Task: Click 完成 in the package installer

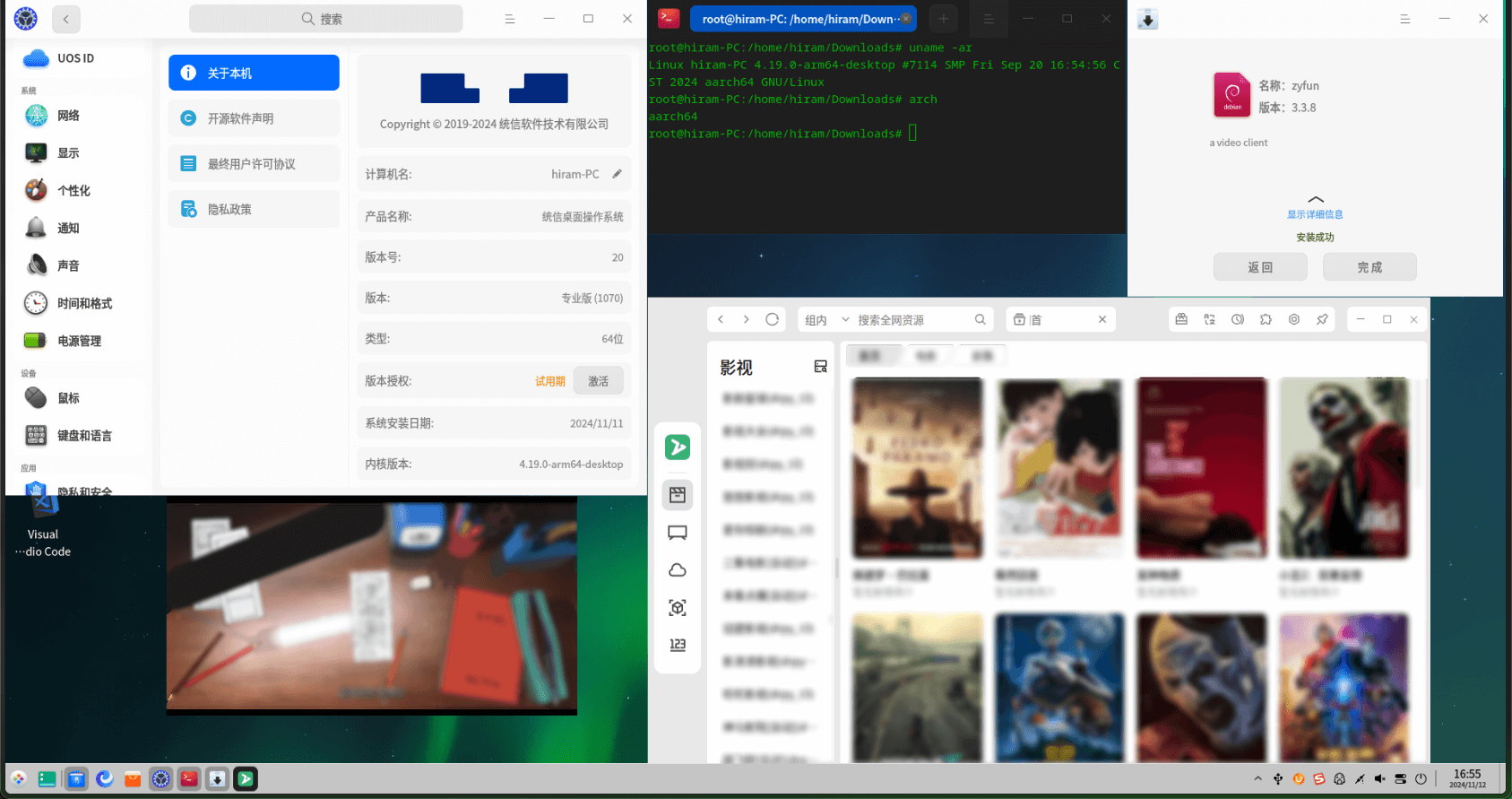Action: (1369, 267)
